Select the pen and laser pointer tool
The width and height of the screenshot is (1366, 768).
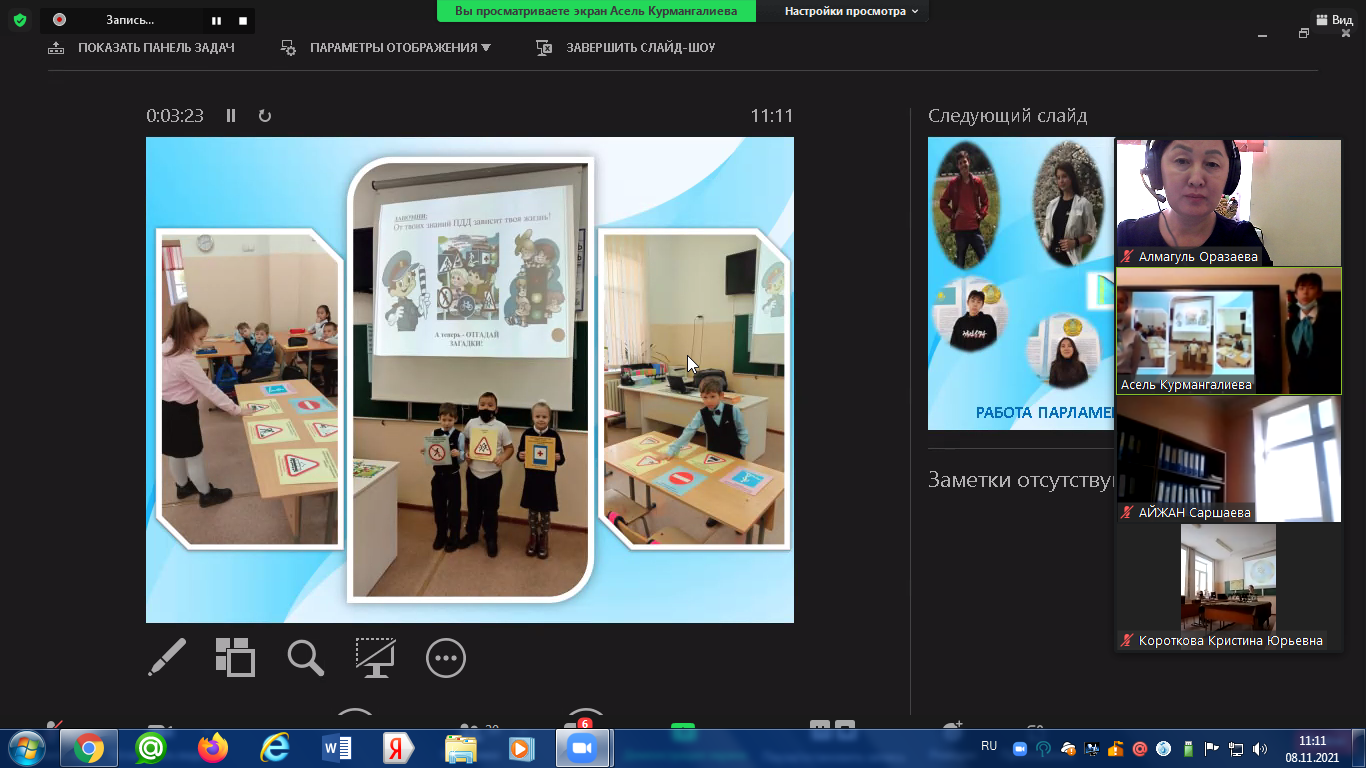click(167, 658)
